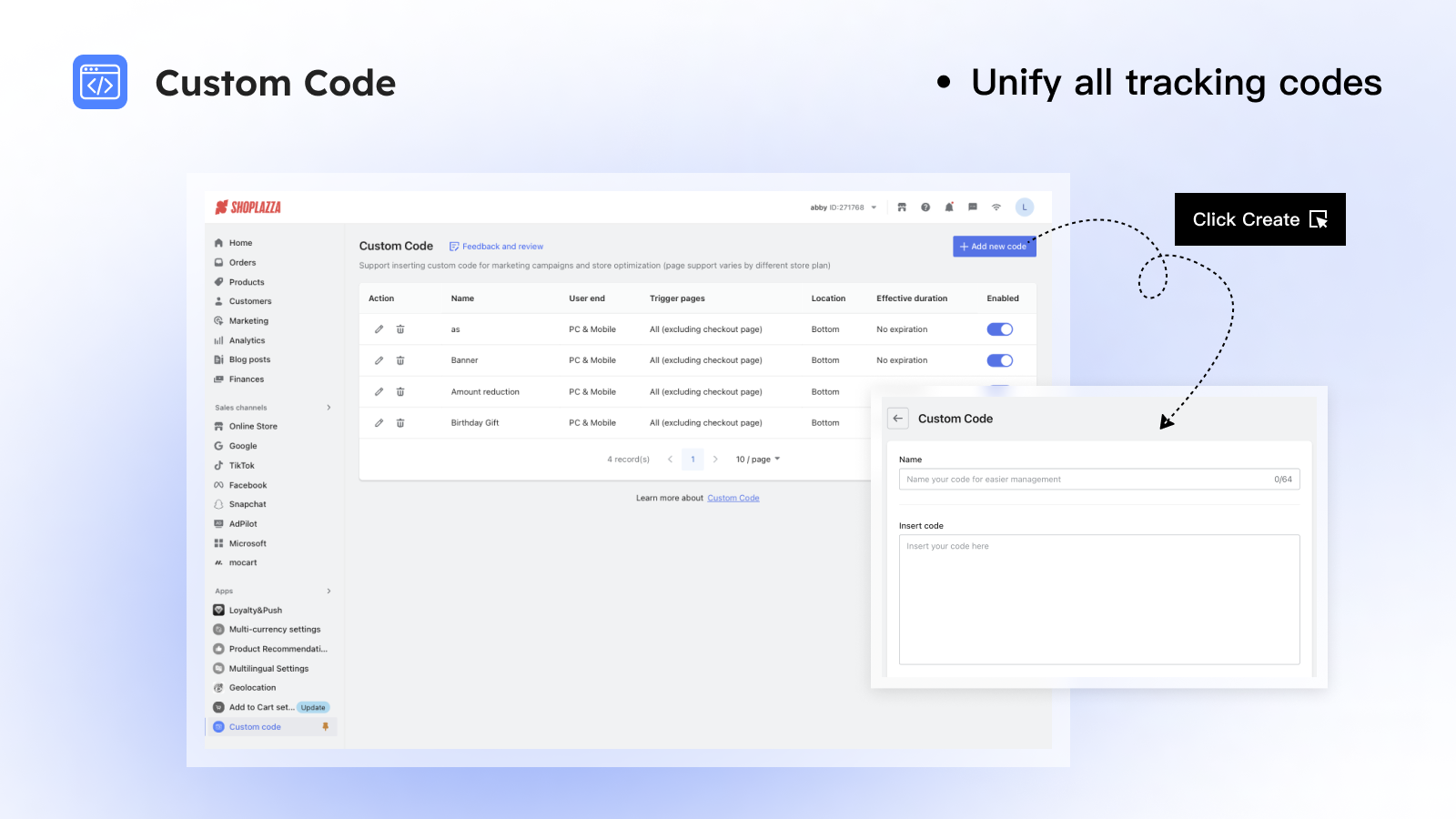Image resolution: width=1456 pixels, height=819 pixels.
Task: Click the network status wifi icon
Action: 996,207
